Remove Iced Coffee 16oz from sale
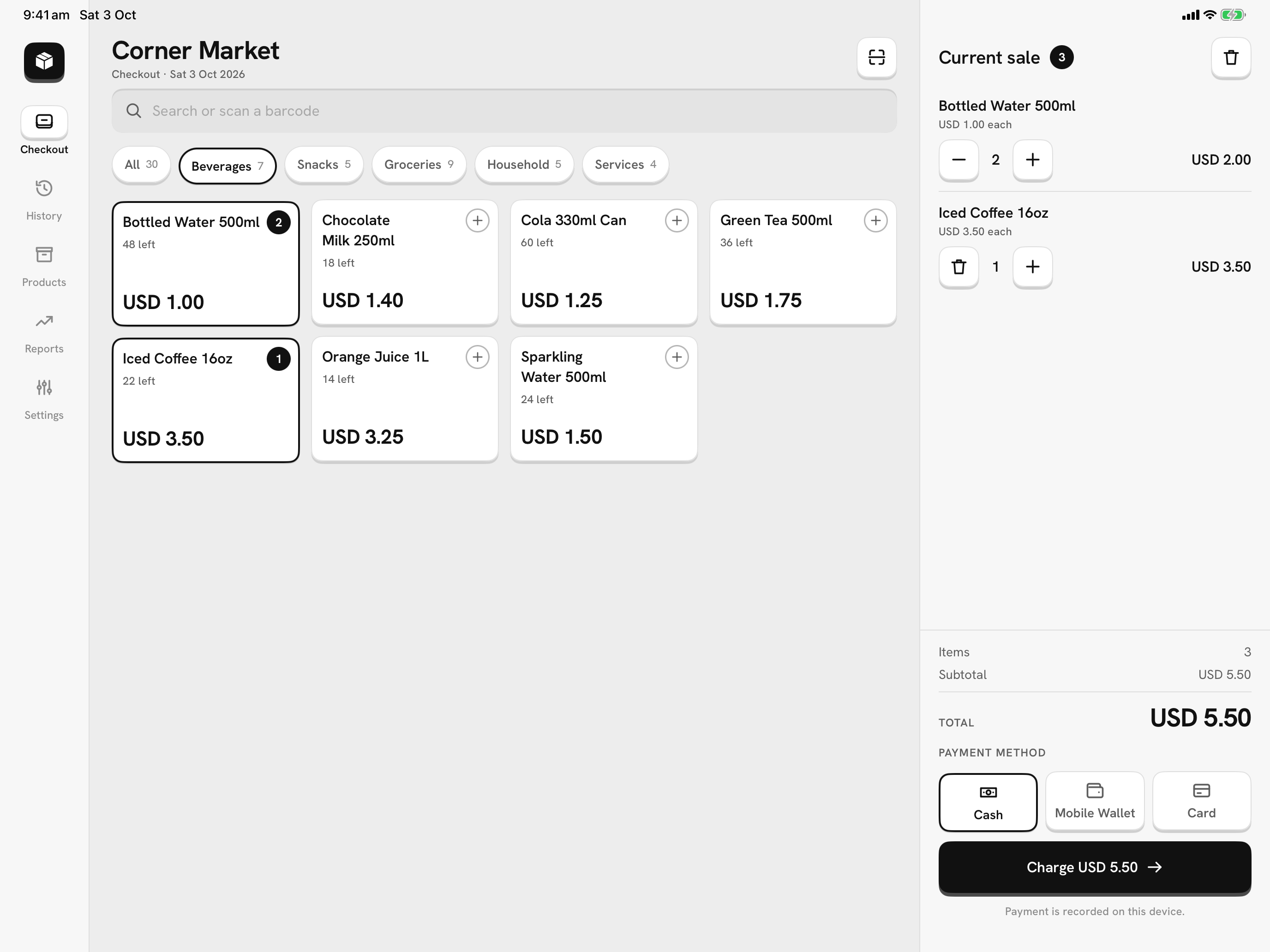The width and height of the screenshot is (1270, 952). pos(958,267)
